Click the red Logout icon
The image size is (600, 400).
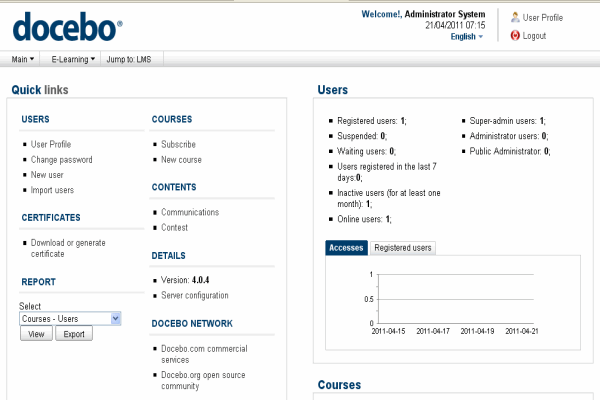coord(515,35)
